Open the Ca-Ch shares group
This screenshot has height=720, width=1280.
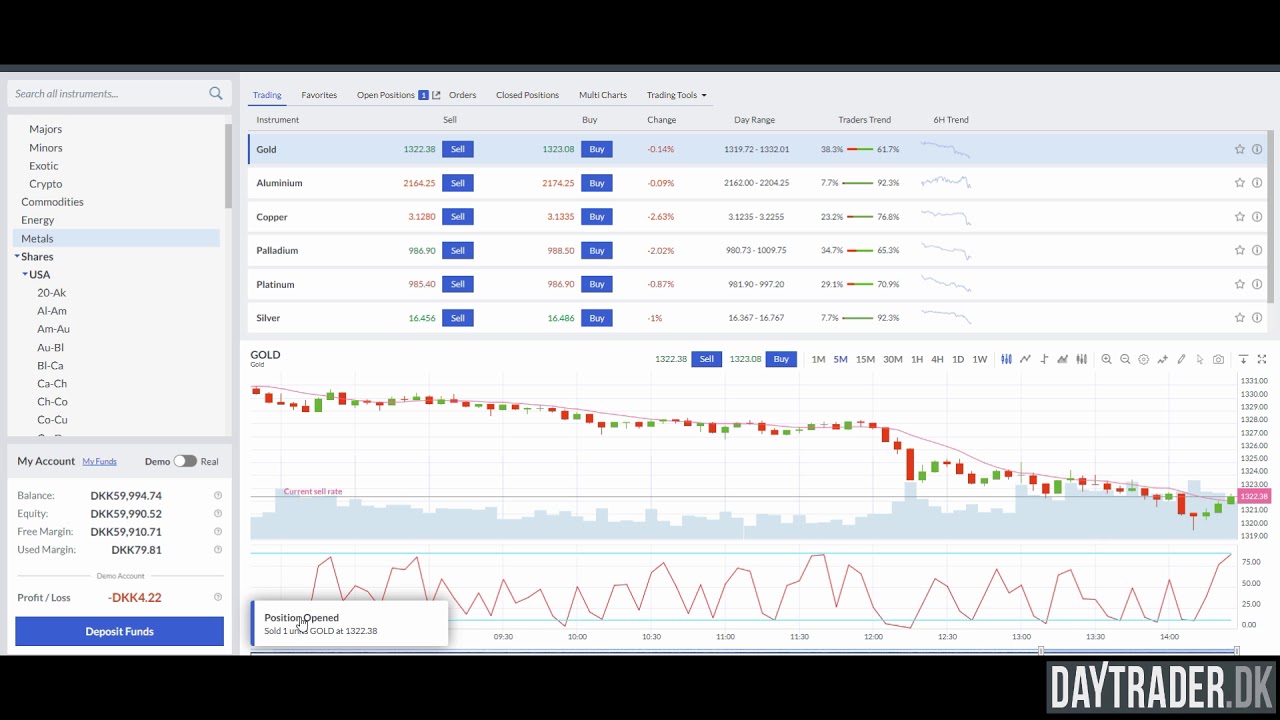click(52, 384)
